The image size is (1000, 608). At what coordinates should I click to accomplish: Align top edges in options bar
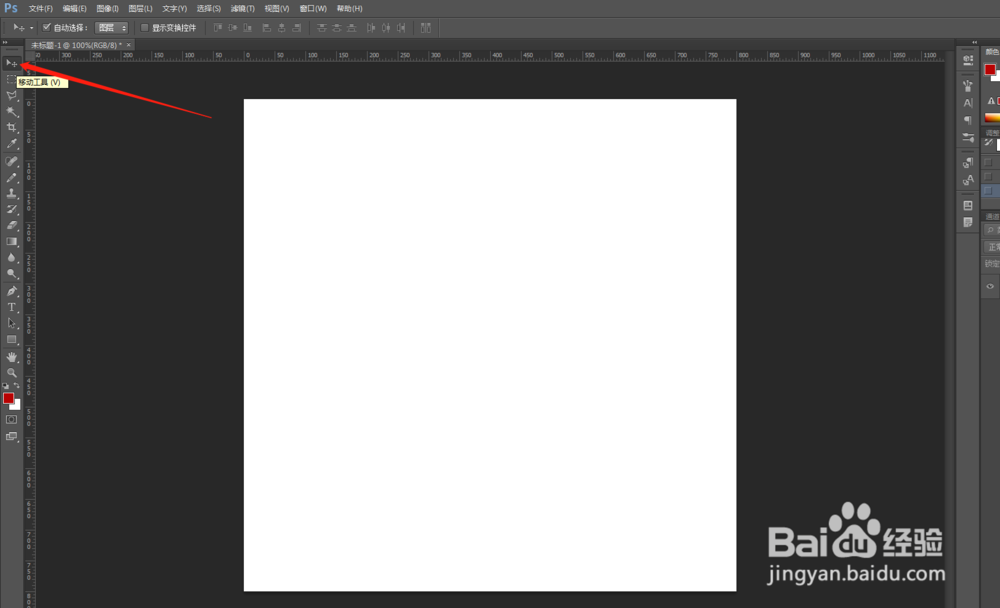[x=217, y=28]
